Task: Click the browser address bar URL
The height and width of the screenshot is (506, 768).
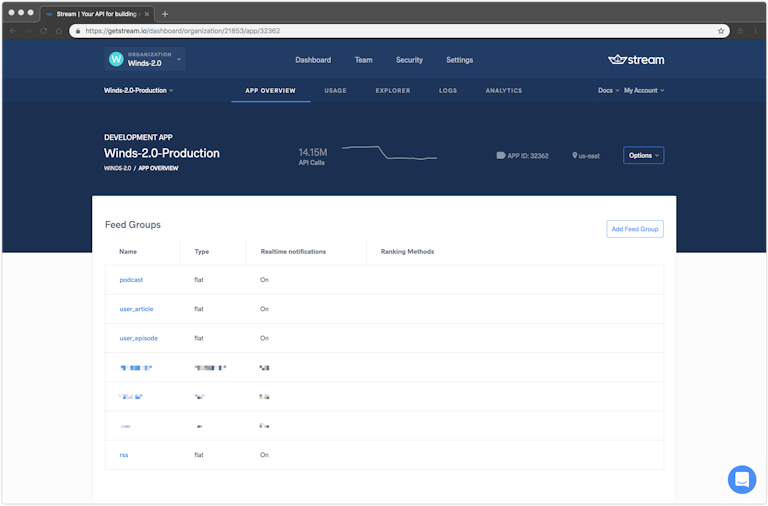Action: 183,31
